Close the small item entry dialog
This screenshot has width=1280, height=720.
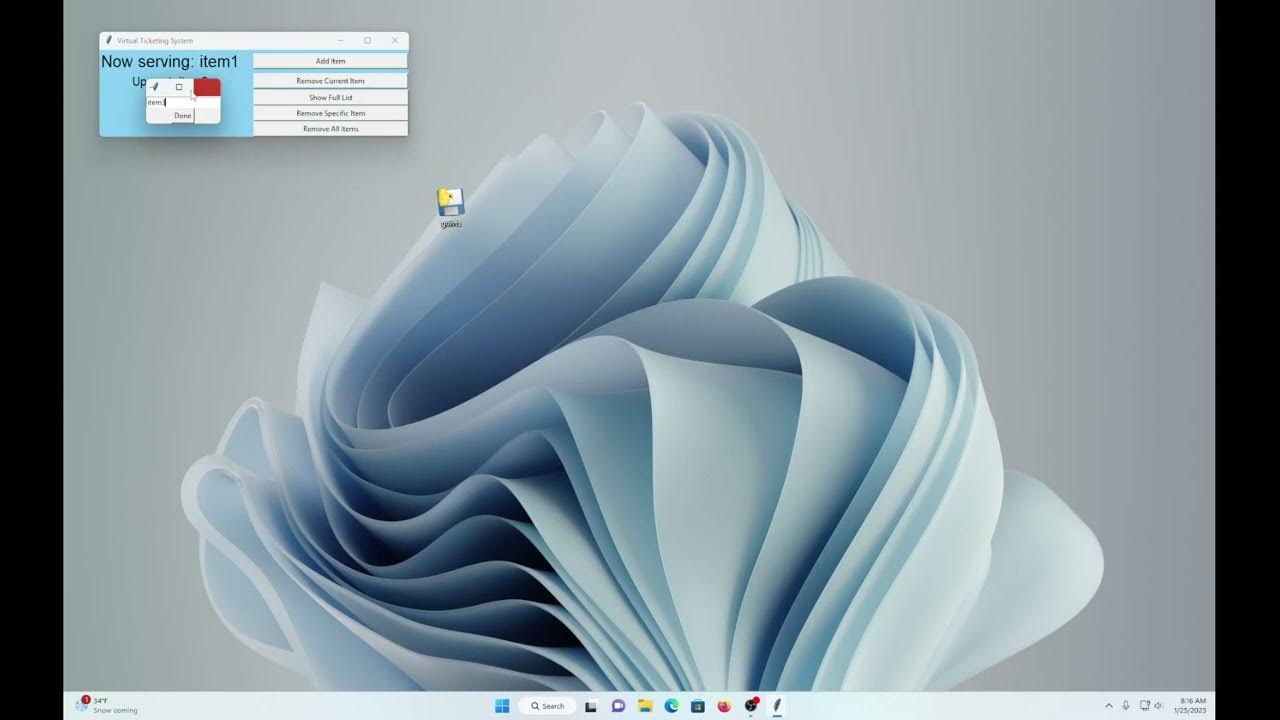coord(207,87)
